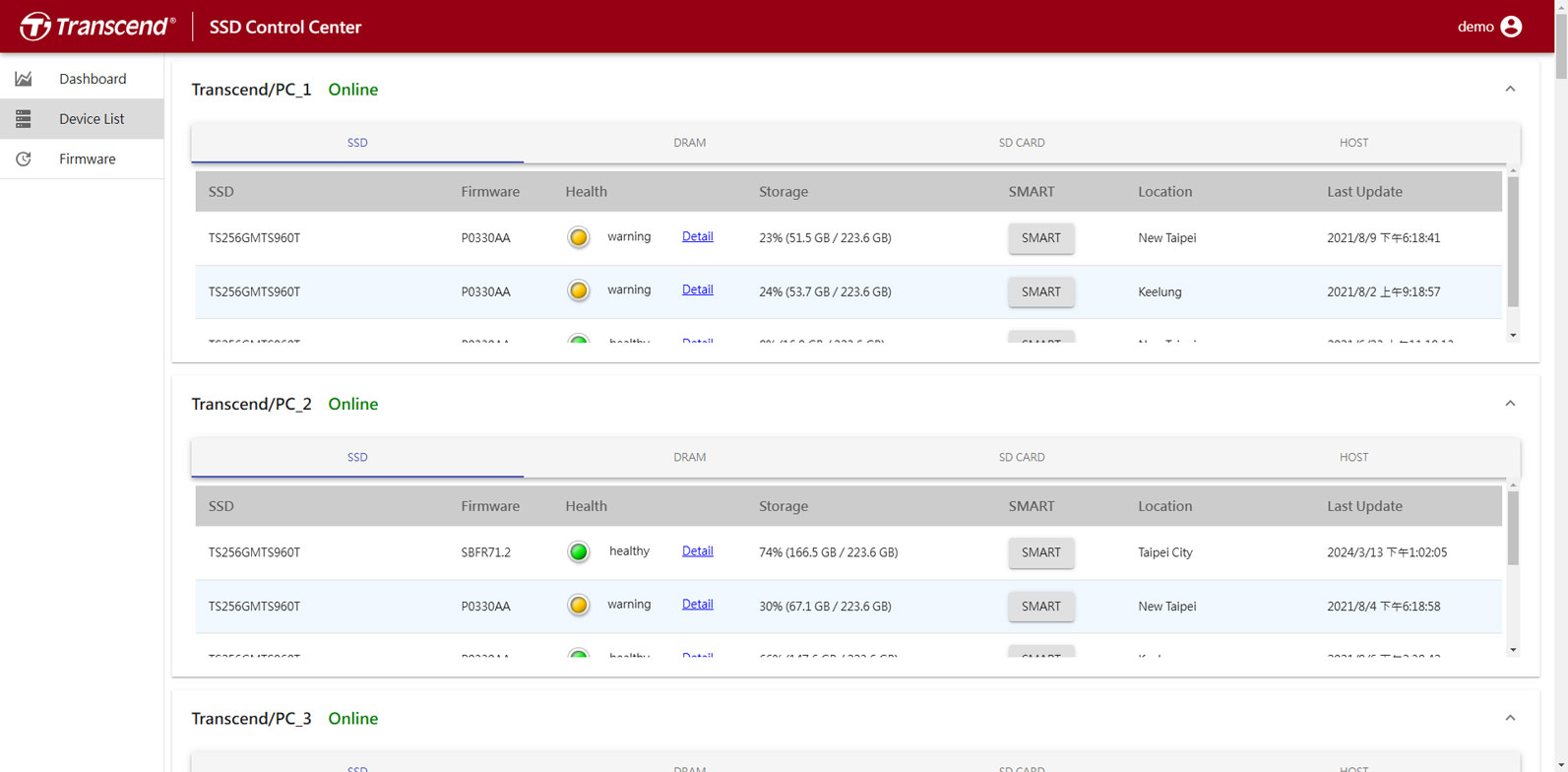
Task: Select SSD tab in PC_2
Action: [x=357, y=457]
